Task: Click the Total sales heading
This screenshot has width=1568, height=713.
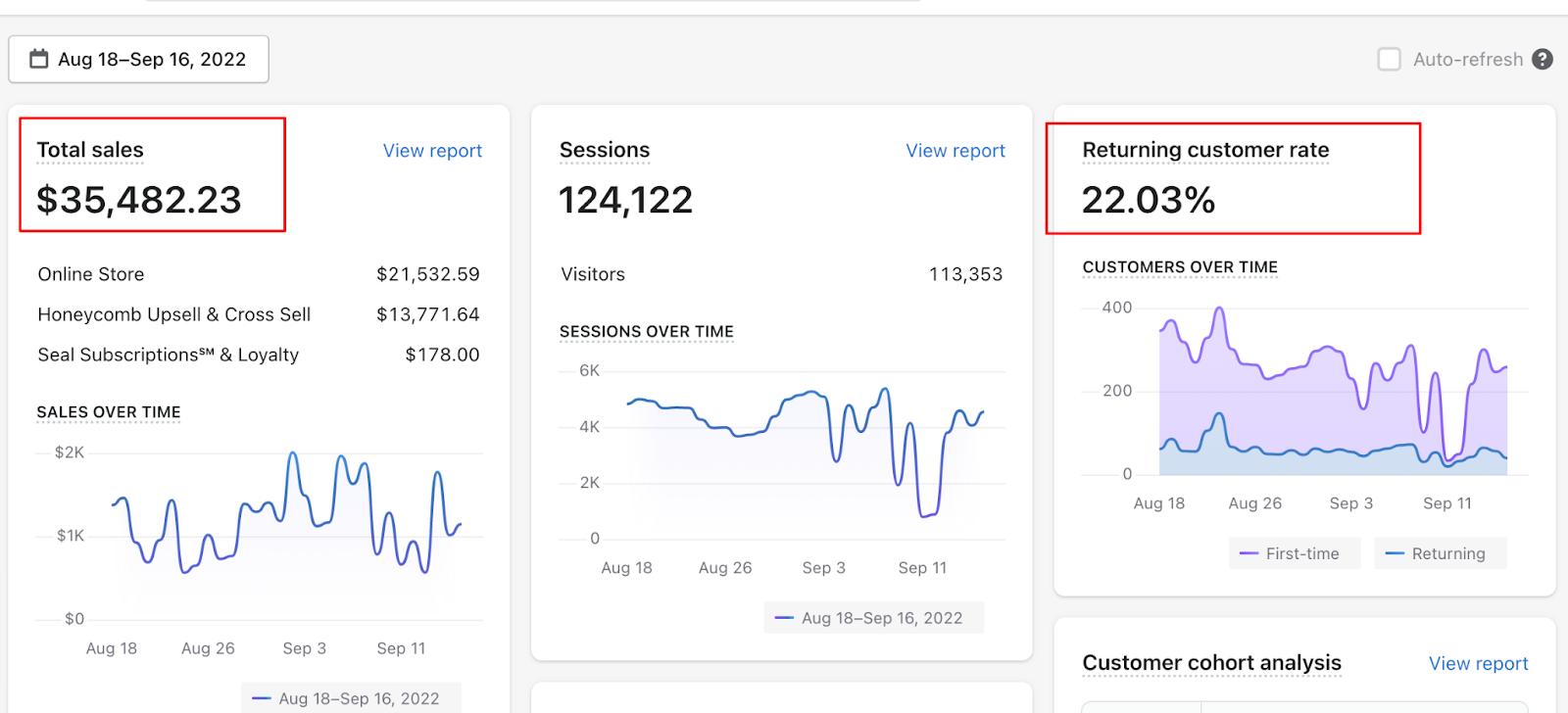Action: click(90, 150)
